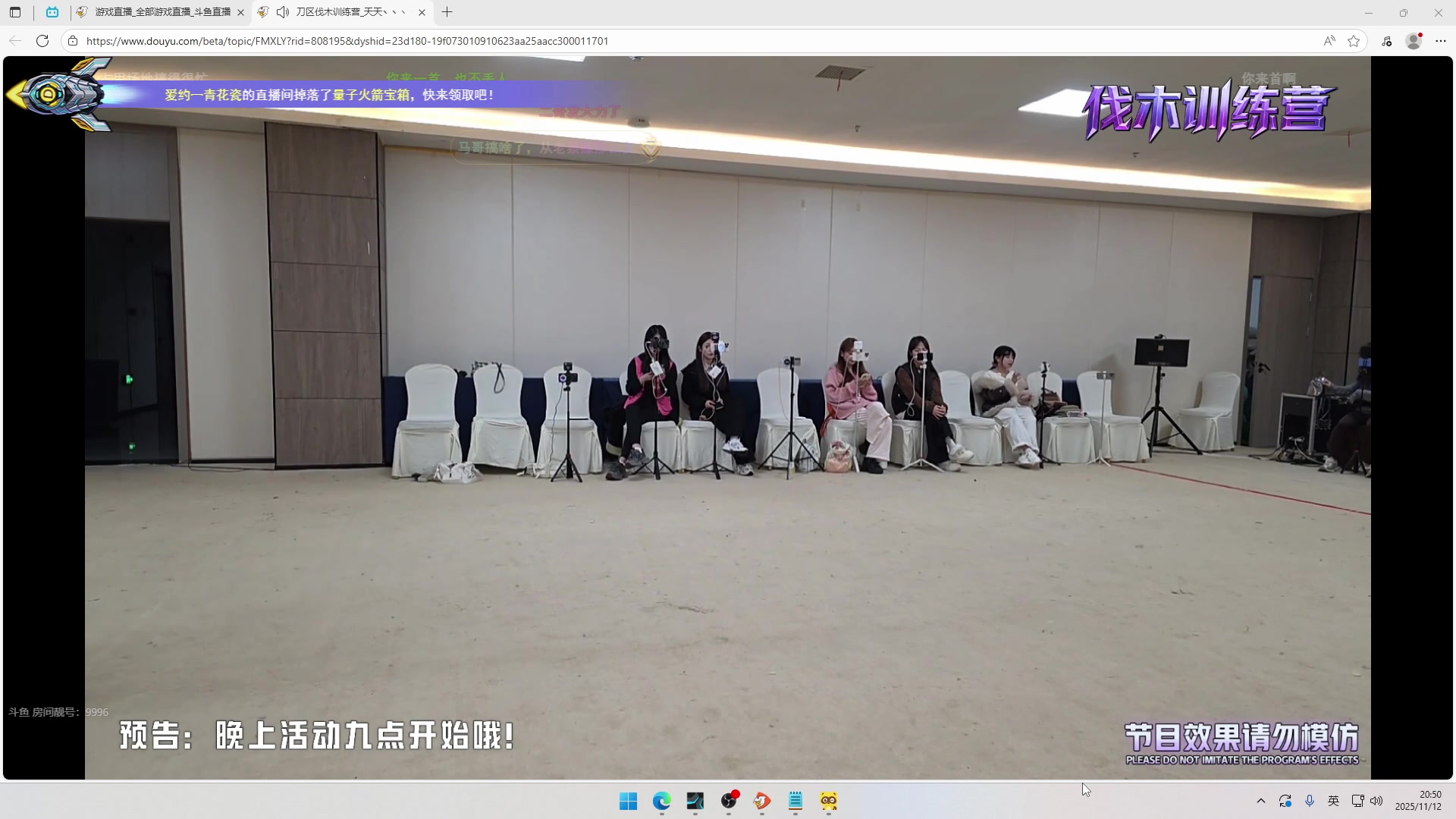Screen dimensions: 1456x819
Task: Click the Edge profile avatar with notification dot
Action: tap(1414, 41)
